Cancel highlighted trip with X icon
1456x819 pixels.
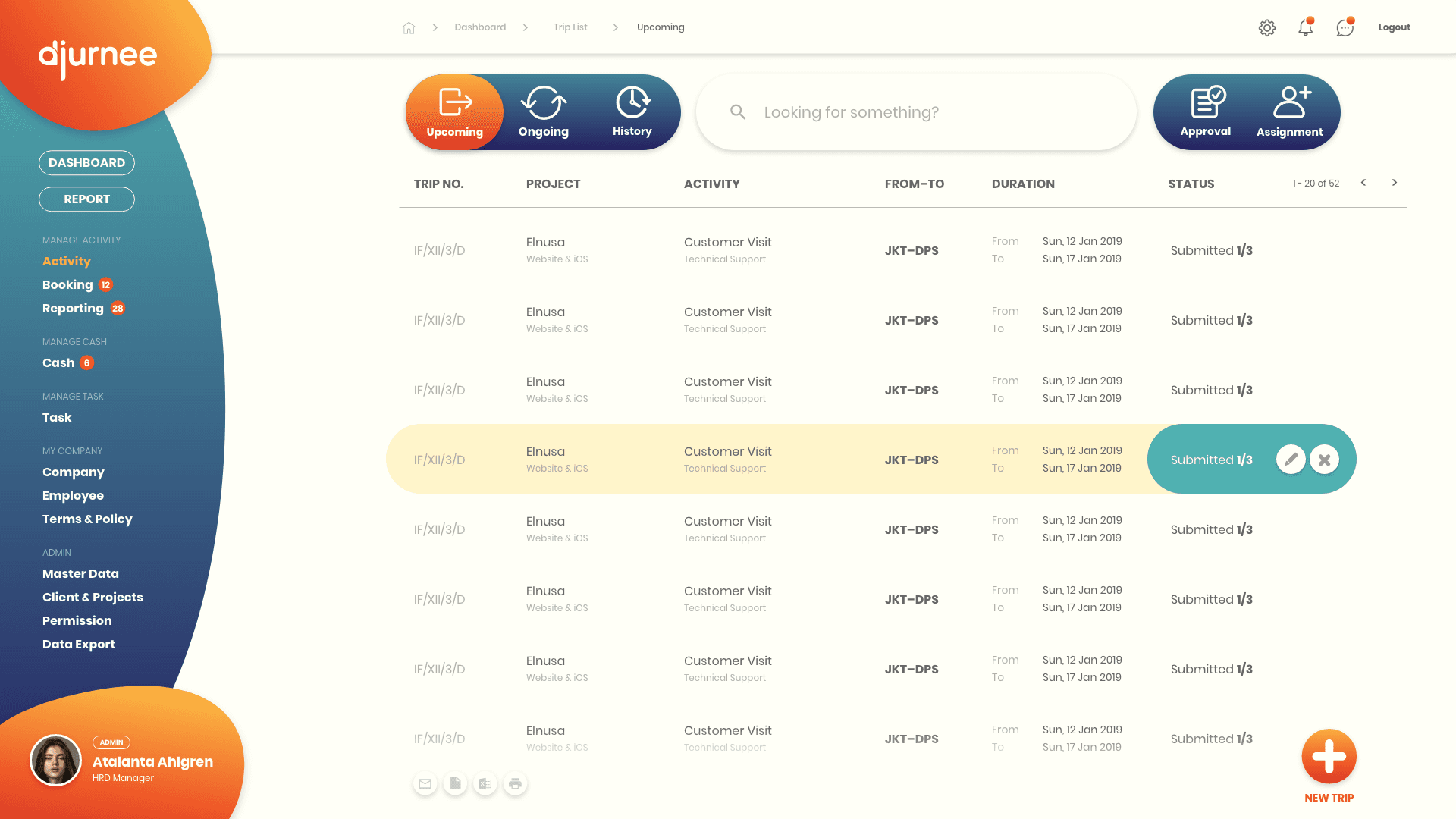tap(1324, 460)
